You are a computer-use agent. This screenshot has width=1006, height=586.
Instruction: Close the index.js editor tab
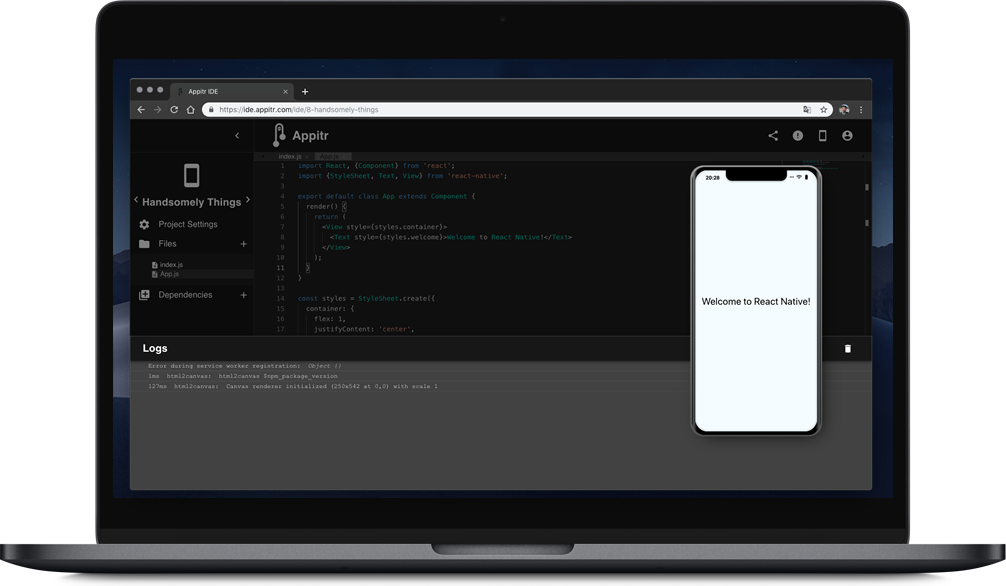point(307,157)
